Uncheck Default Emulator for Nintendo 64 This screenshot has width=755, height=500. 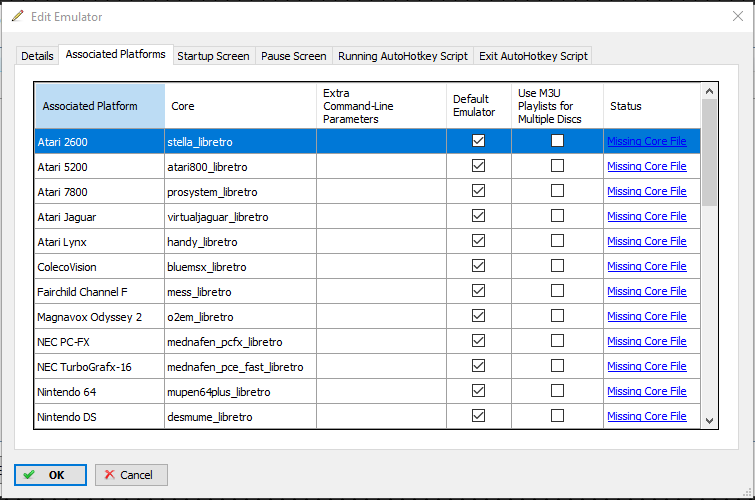(x=478, y=391)
